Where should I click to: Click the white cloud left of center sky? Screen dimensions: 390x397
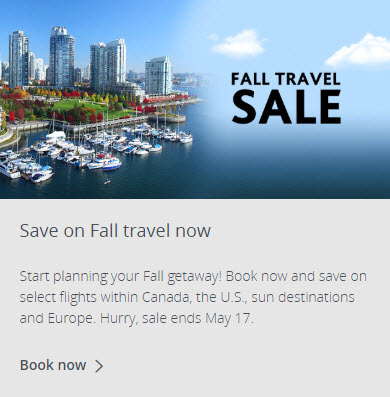[239, 43]
